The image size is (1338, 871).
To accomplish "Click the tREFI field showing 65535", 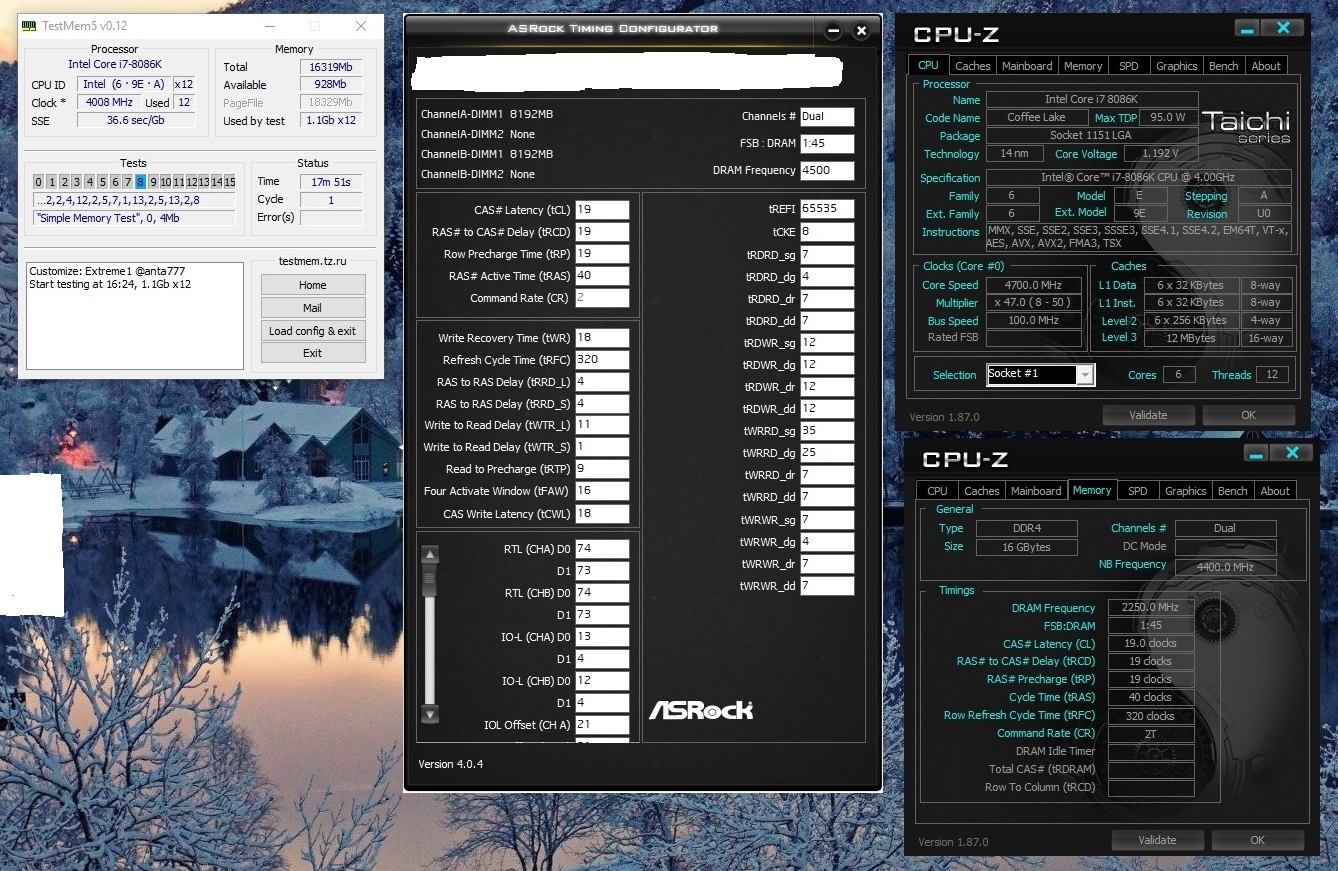I will click(827, 209).
